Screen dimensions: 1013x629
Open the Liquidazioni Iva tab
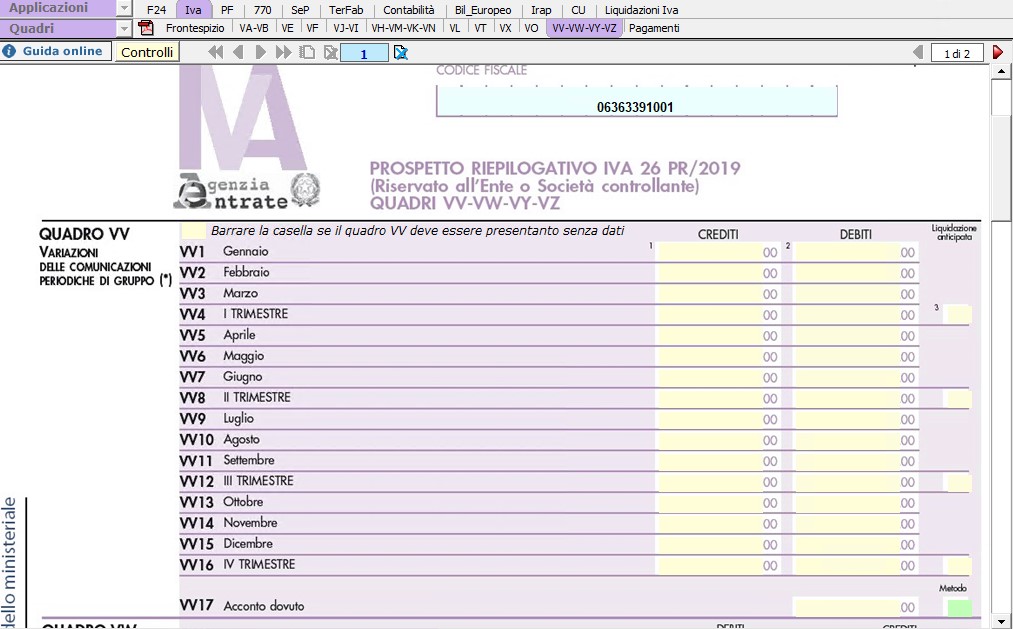[642, 10]
